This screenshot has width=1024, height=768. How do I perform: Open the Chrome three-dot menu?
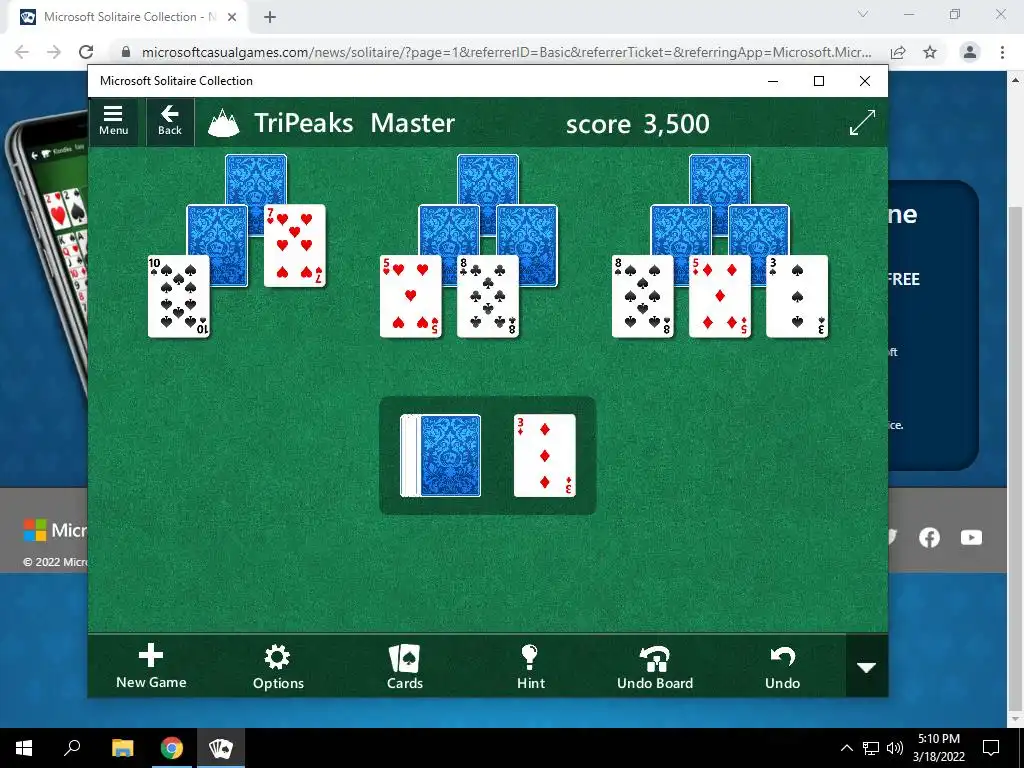point(1002,52)
